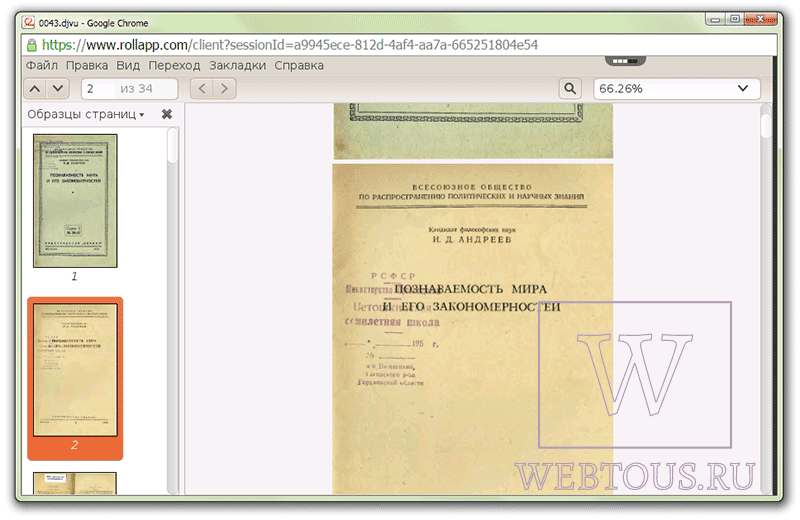This screenshot has height=520, width=800.
Task: Open the Вид menu
Action: point(128,65)
